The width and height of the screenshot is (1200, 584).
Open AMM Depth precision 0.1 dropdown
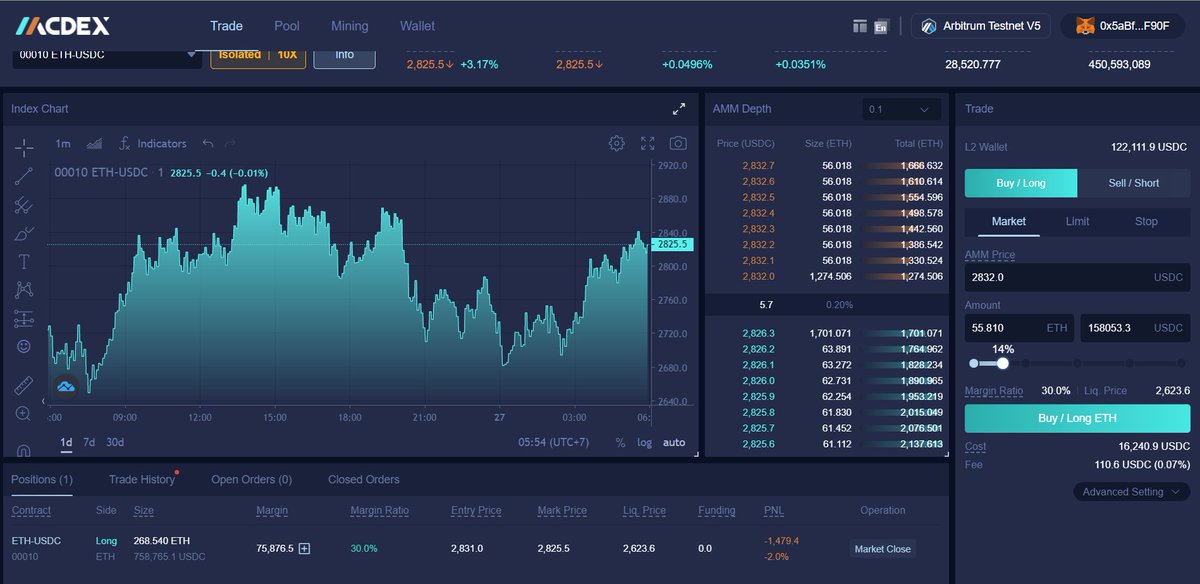[x=901, y=109]
